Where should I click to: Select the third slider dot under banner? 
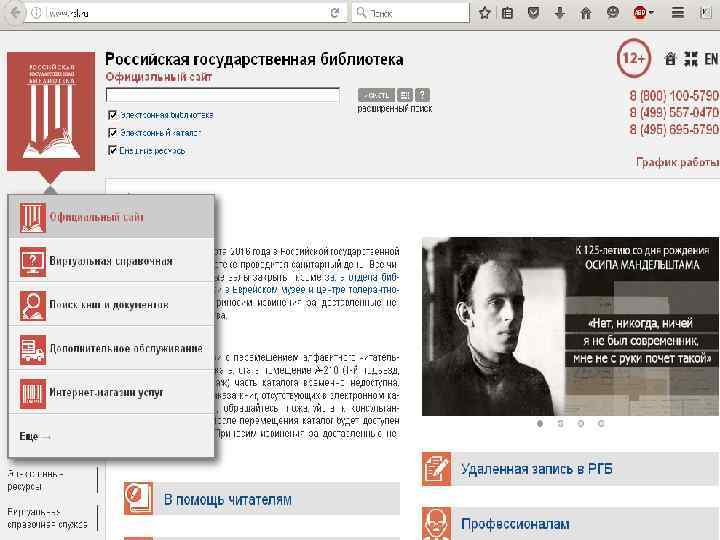tap(580, 423)
